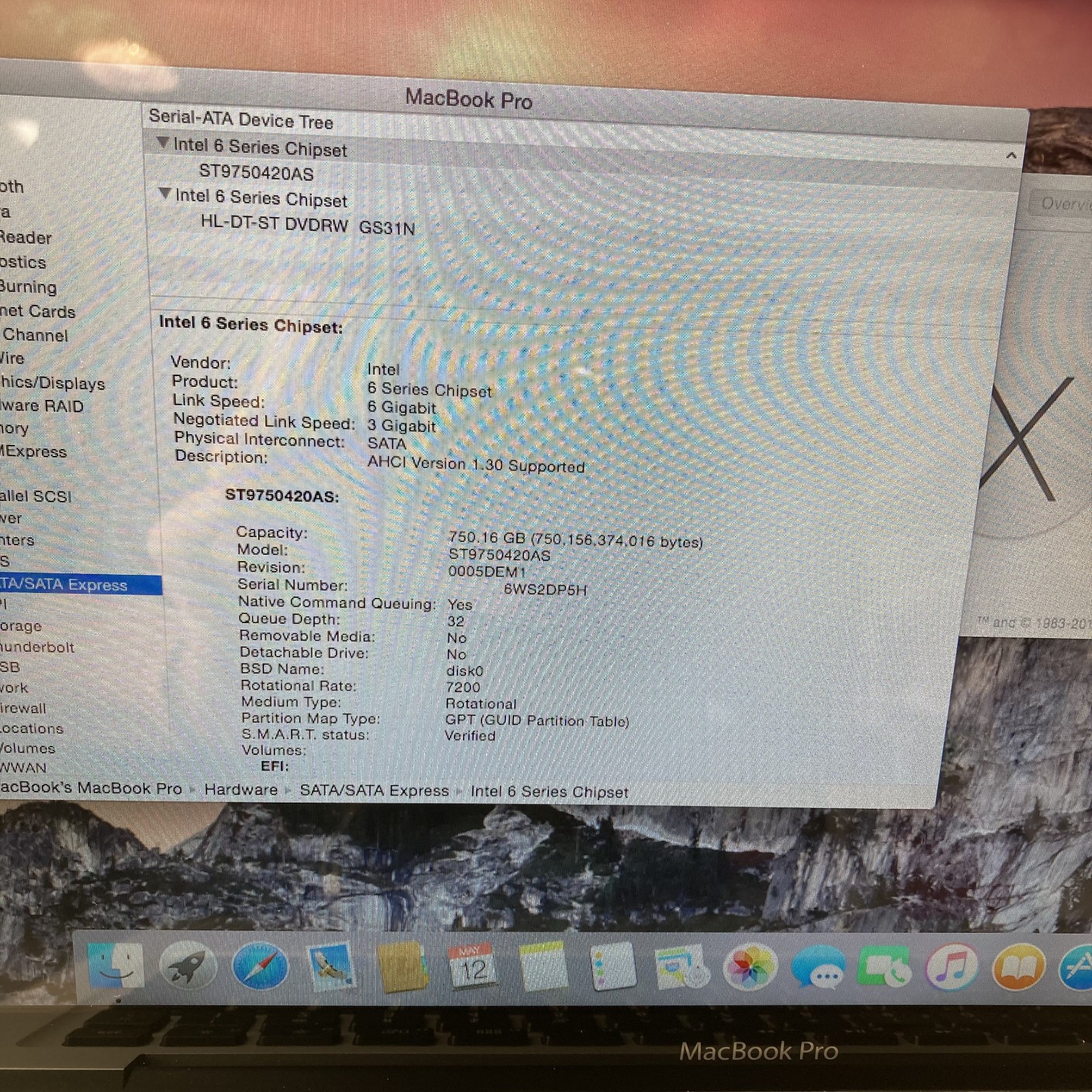
Task: Open Safari compass icon in Dock
Action: tap(260, 966)
